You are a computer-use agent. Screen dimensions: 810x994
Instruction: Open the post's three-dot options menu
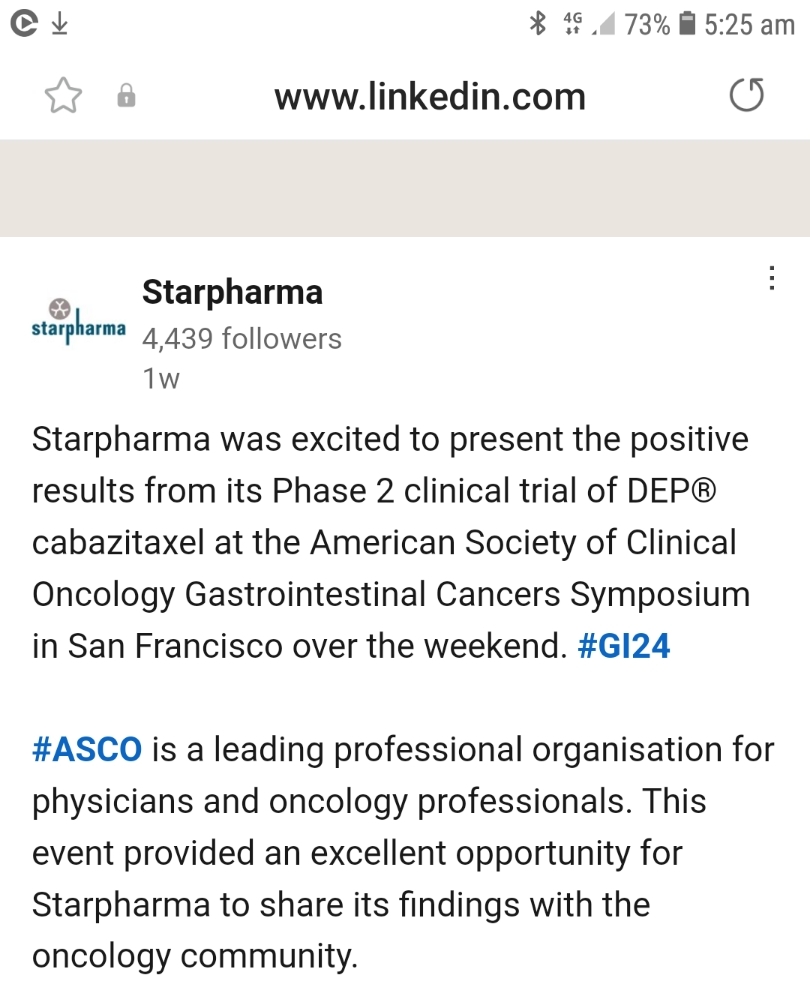coord(771,278)
